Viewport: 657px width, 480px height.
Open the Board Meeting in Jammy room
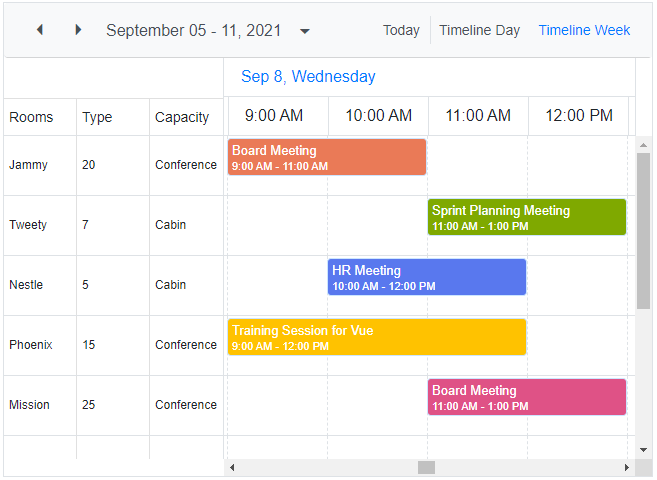tap(327, 157)
